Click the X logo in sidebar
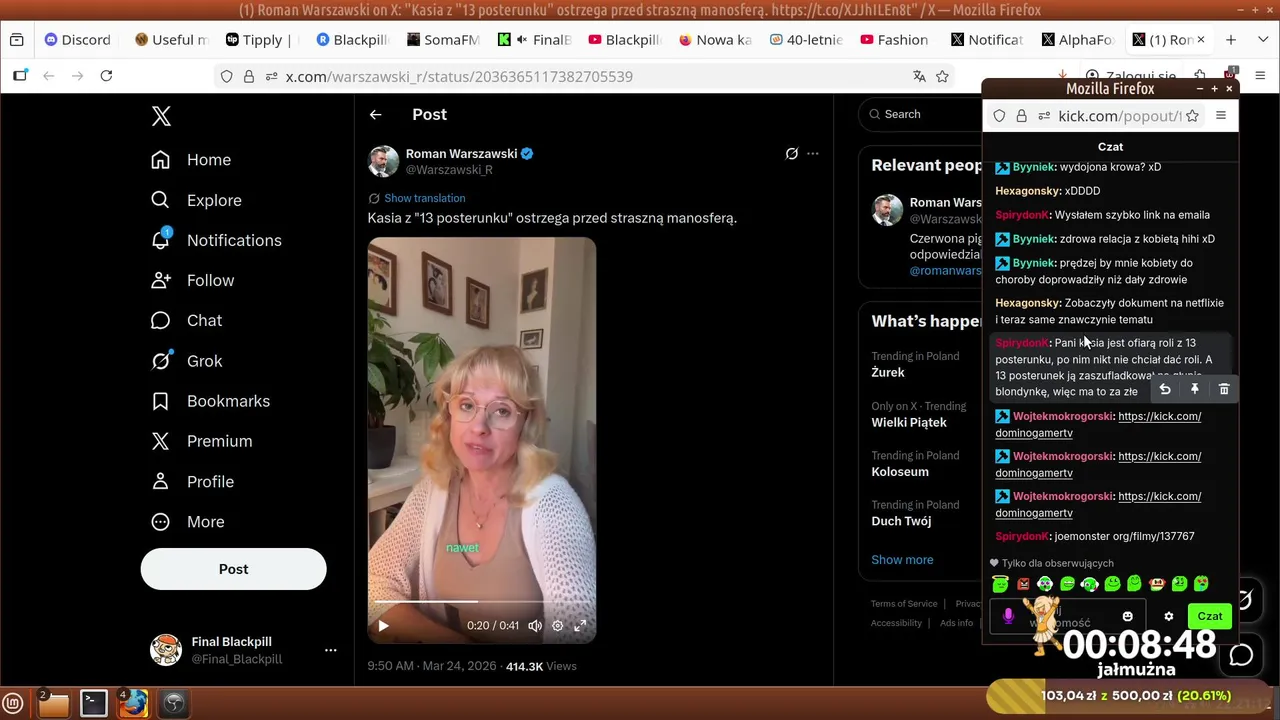 click(x=161, y=116)
